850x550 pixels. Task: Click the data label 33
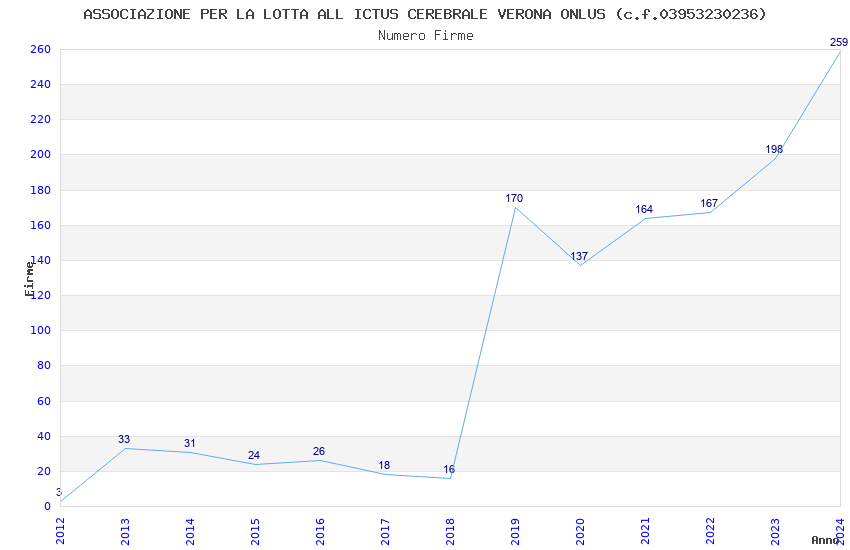point(124,439)
